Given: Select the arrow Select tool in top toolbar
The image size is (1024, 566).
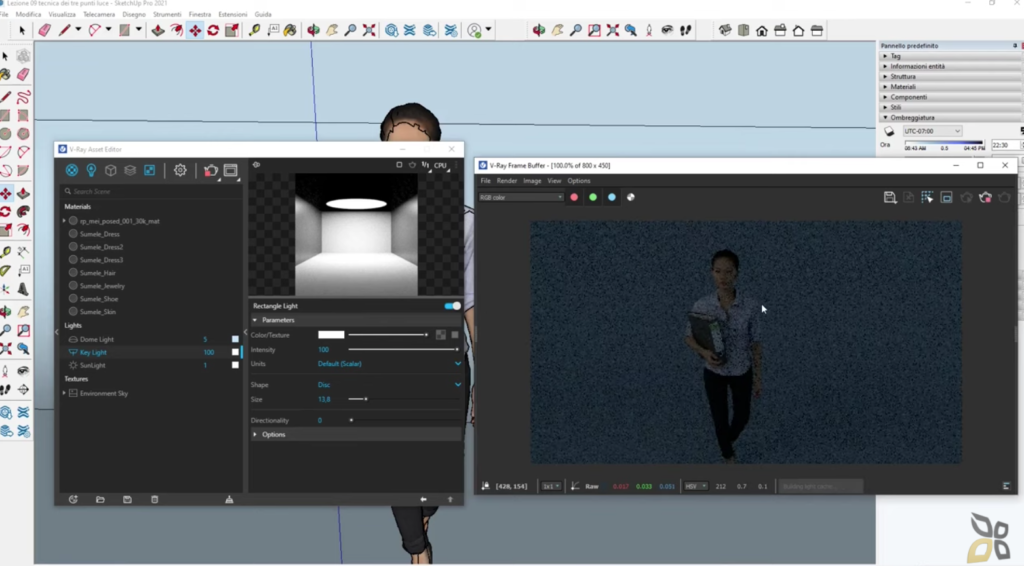Looking at the screenshot, I should point(22,30).
